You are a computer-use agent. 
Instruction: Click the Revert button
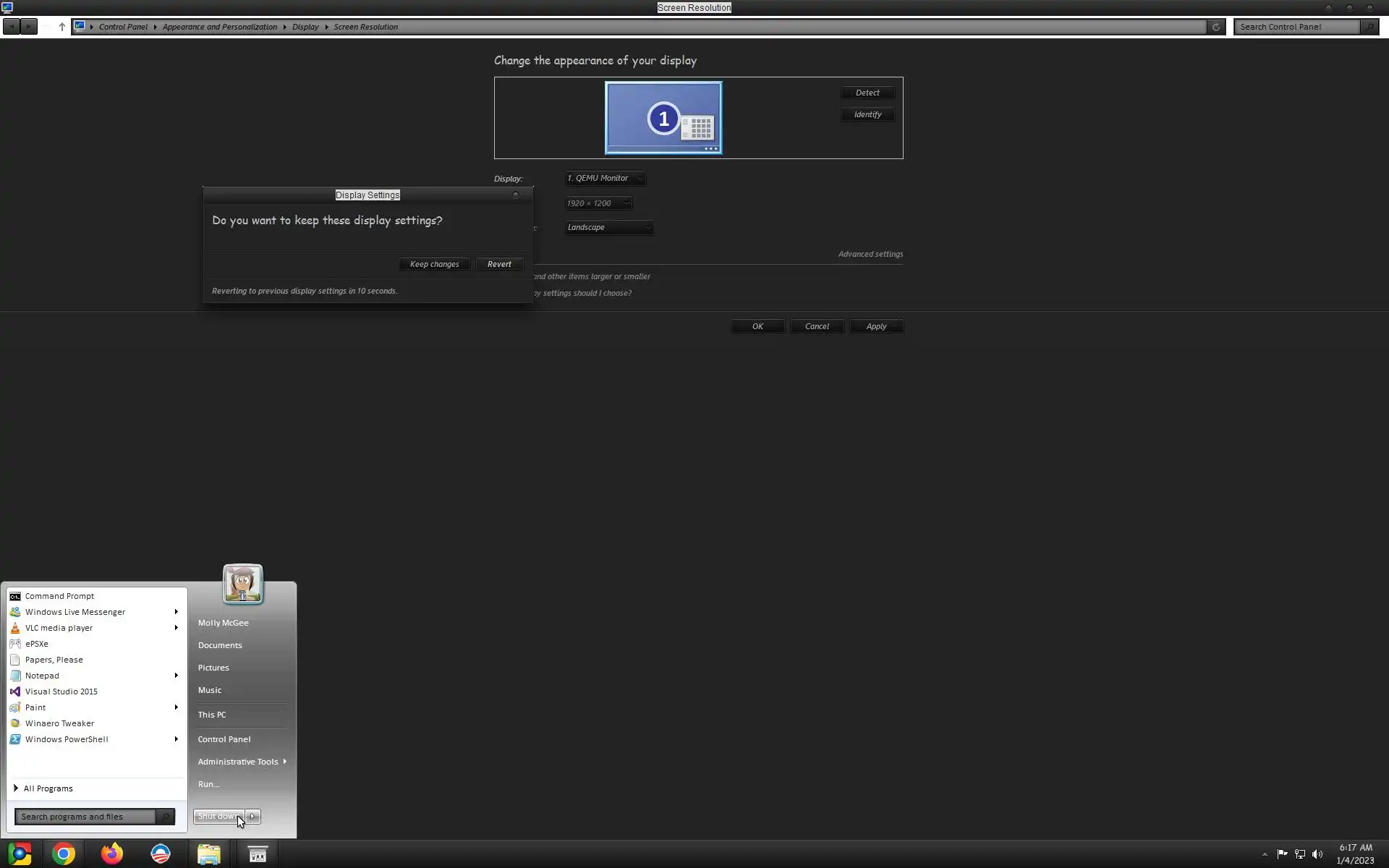pos(499,264)
